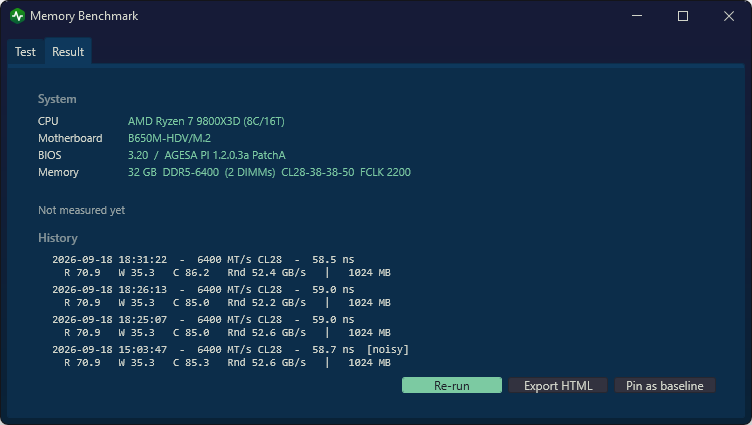Select history entry 2026-09-18 18:25:07
Image resolution: width=752 pixels, height=425 pixels.
(222, 326)
